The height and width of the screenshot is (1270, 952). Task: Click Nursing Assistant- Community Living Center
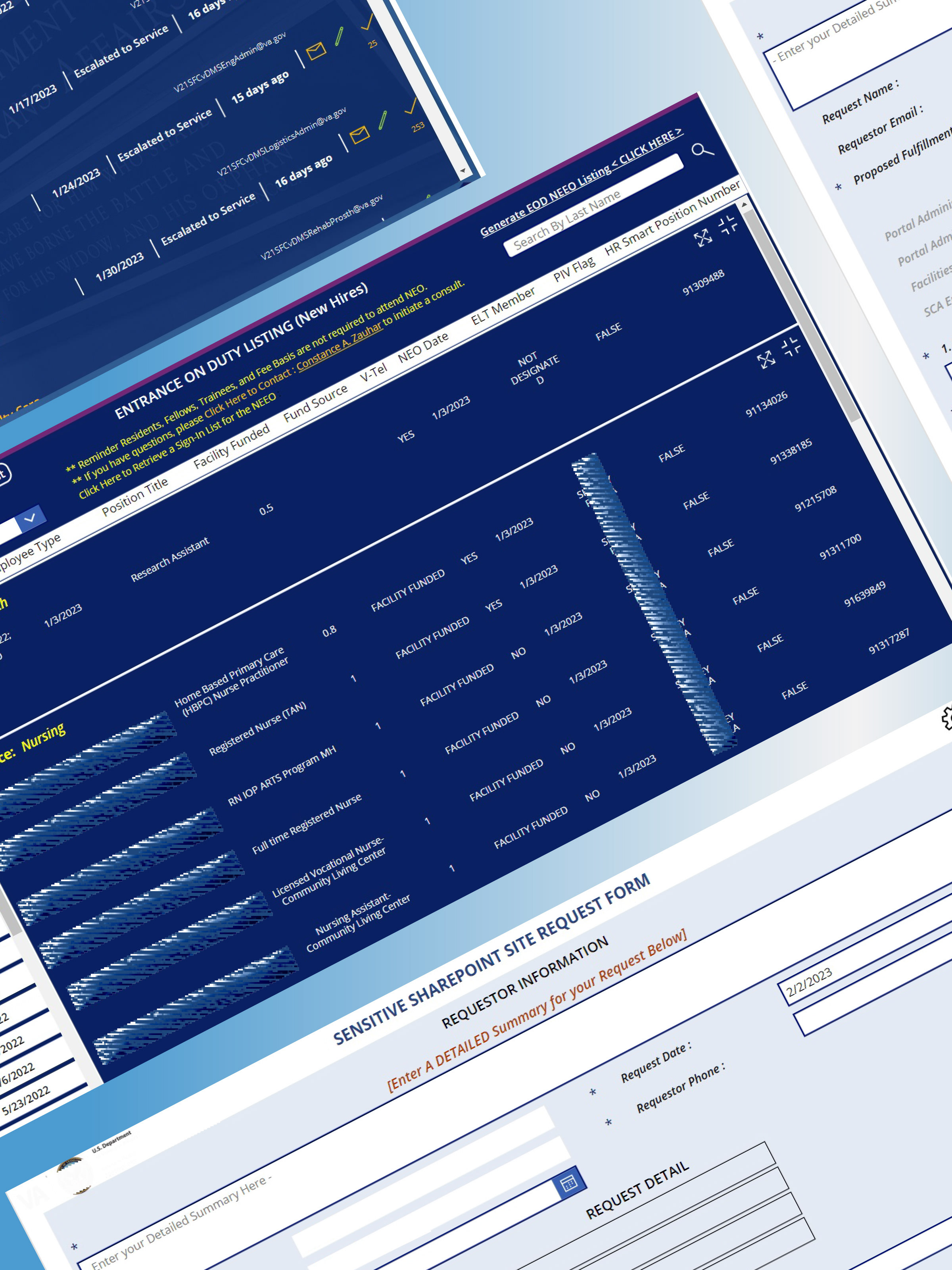pyautogui.click(x=358, y=923)
